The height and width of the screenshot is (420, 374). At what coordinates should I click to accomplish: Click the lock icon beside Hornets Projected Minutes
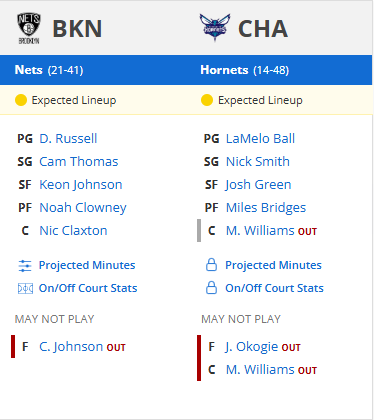[x=211, y=265]
